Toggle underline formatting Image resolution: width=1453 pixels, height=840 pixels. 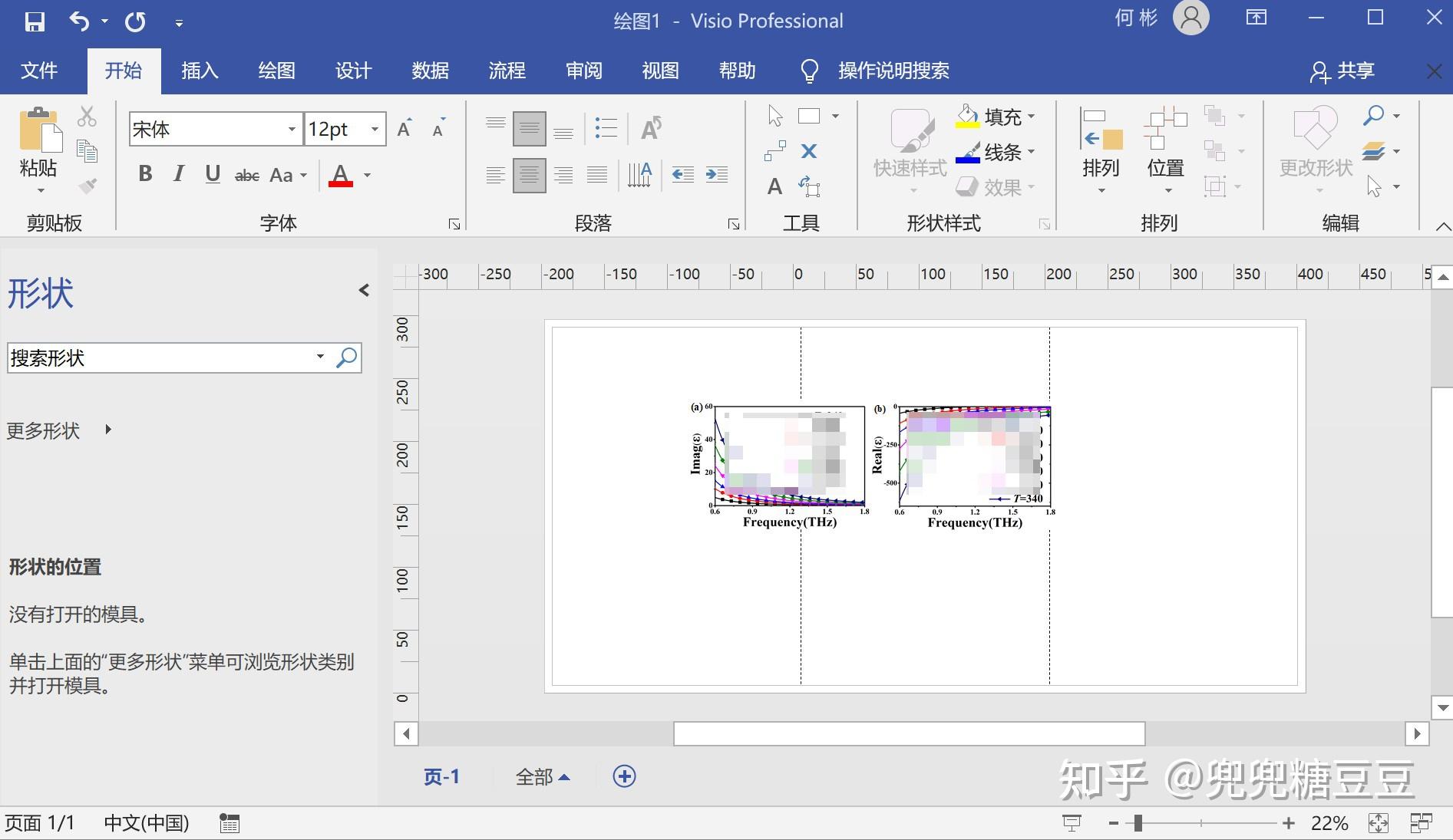pyautogui.click(x=213, y=174)
